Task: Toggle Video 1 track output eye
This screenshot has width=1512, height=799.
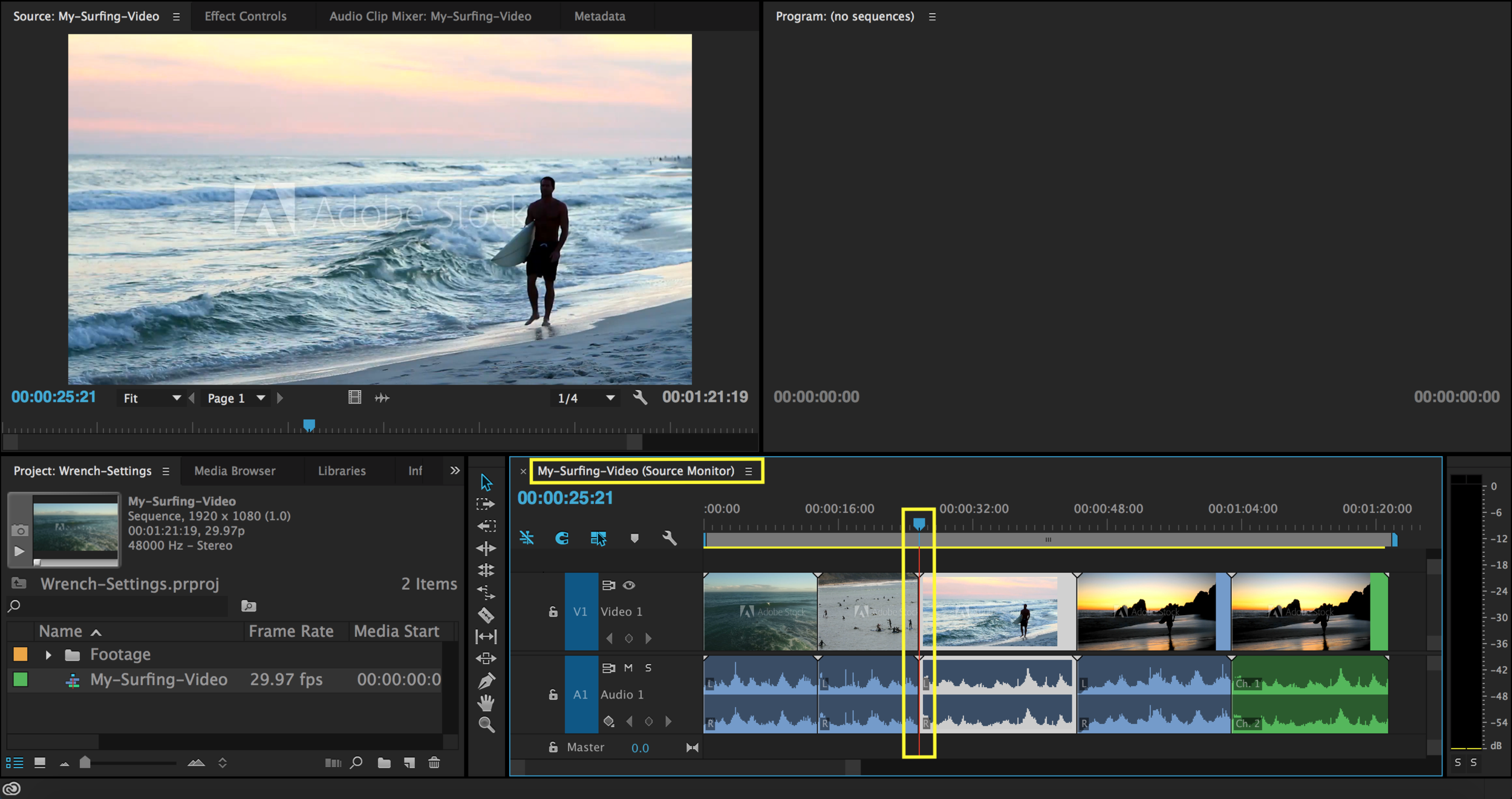Action: [x=629, y=585]
